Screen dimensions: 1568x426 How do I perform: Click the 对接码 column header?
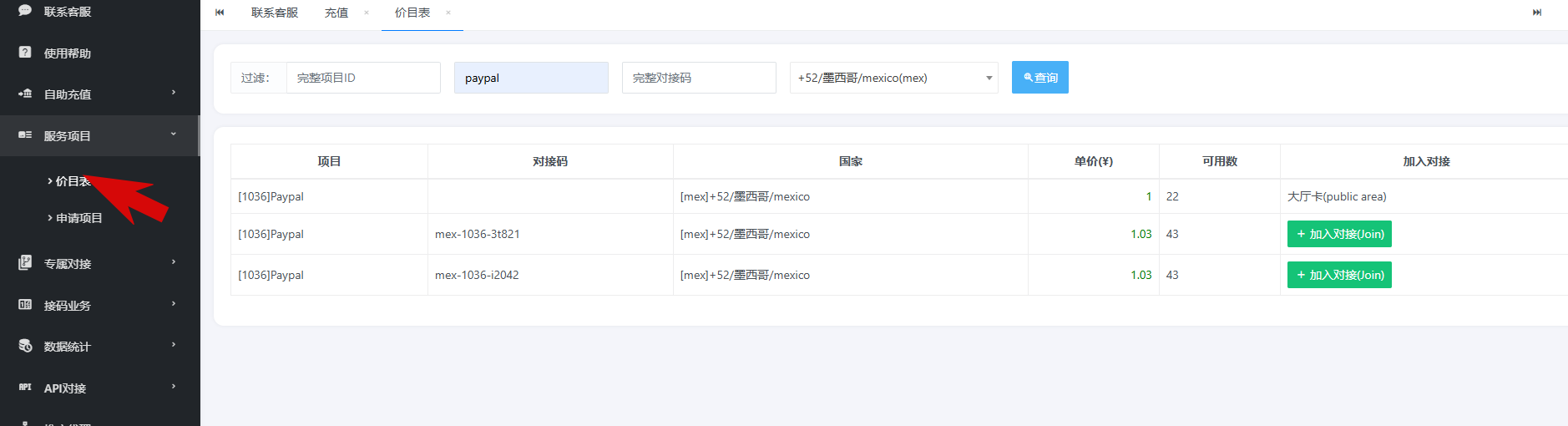pos(550,161)
